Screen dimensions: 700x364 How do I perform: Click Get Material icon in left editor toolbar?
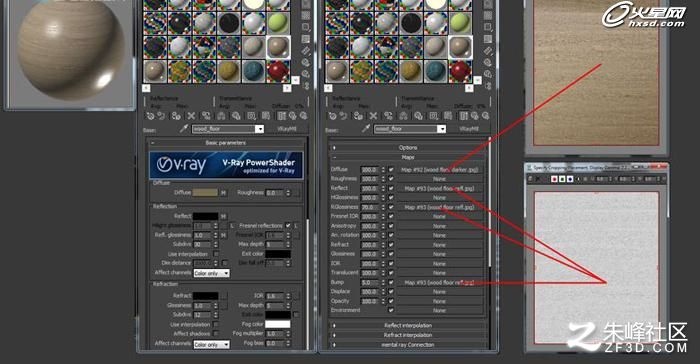pyautogui.click(x=150, y=116)
